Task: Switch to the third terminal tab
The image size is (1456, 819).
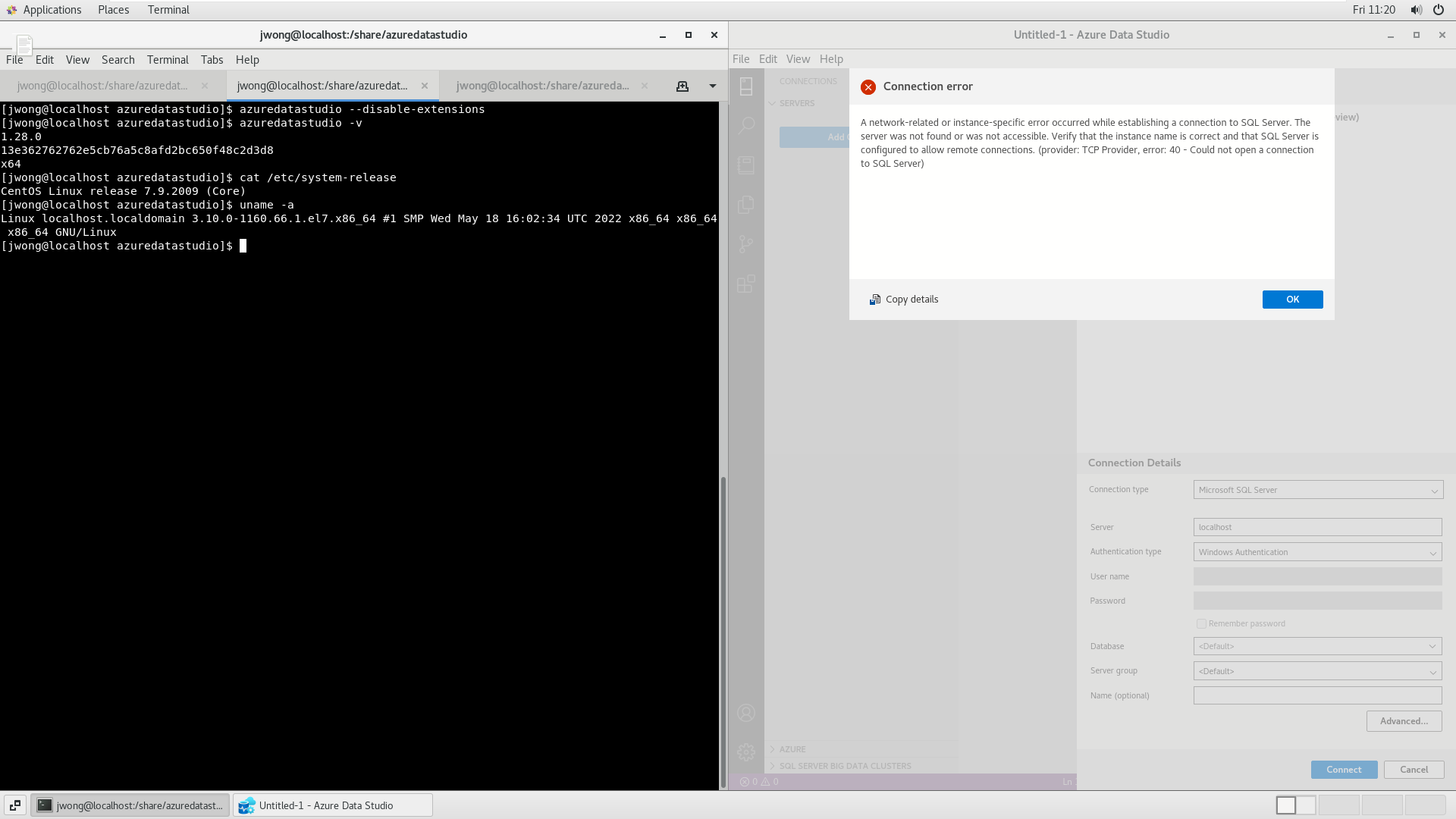Action: click(x=541, y=86)
